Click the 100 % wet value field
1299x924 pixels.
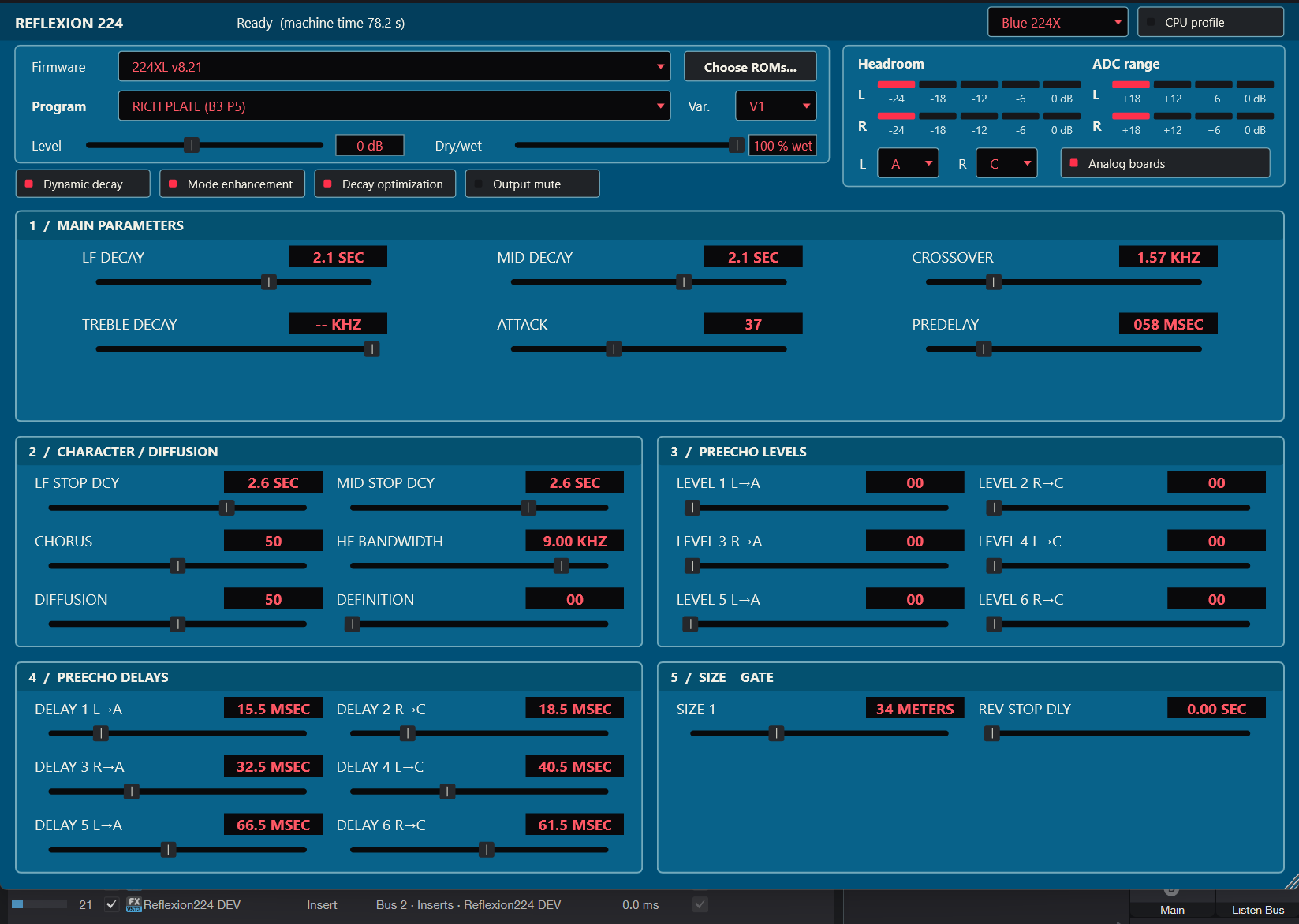(x=782, y=146)
